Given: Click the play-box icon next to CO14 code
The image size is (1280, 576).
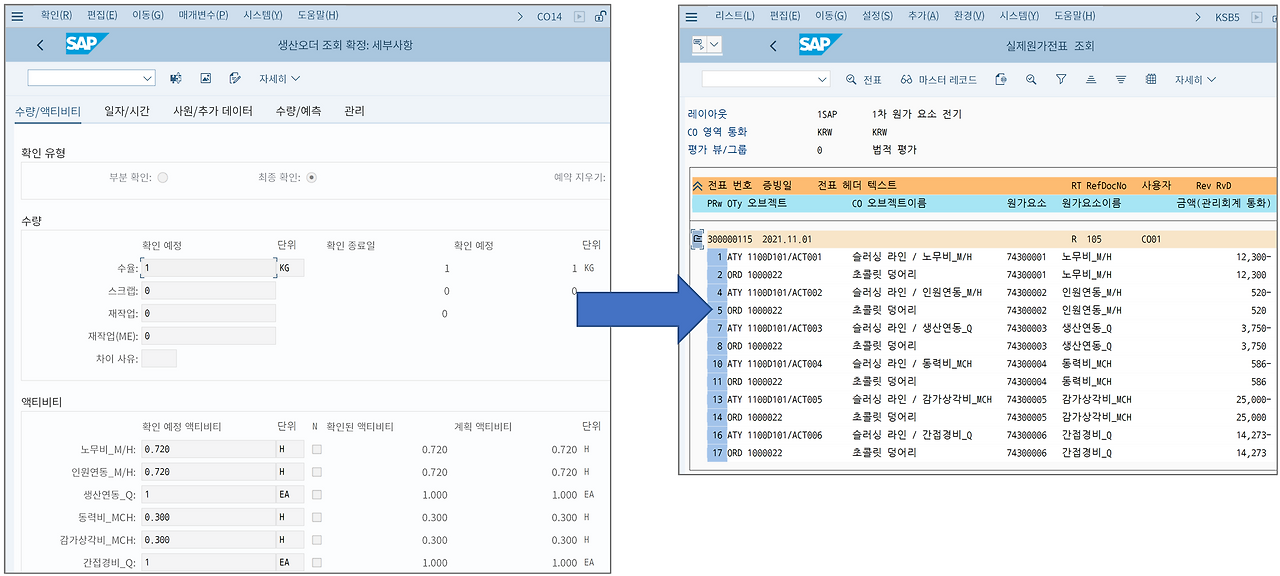Looking at the screenshot, I should [x=580, y=16].
